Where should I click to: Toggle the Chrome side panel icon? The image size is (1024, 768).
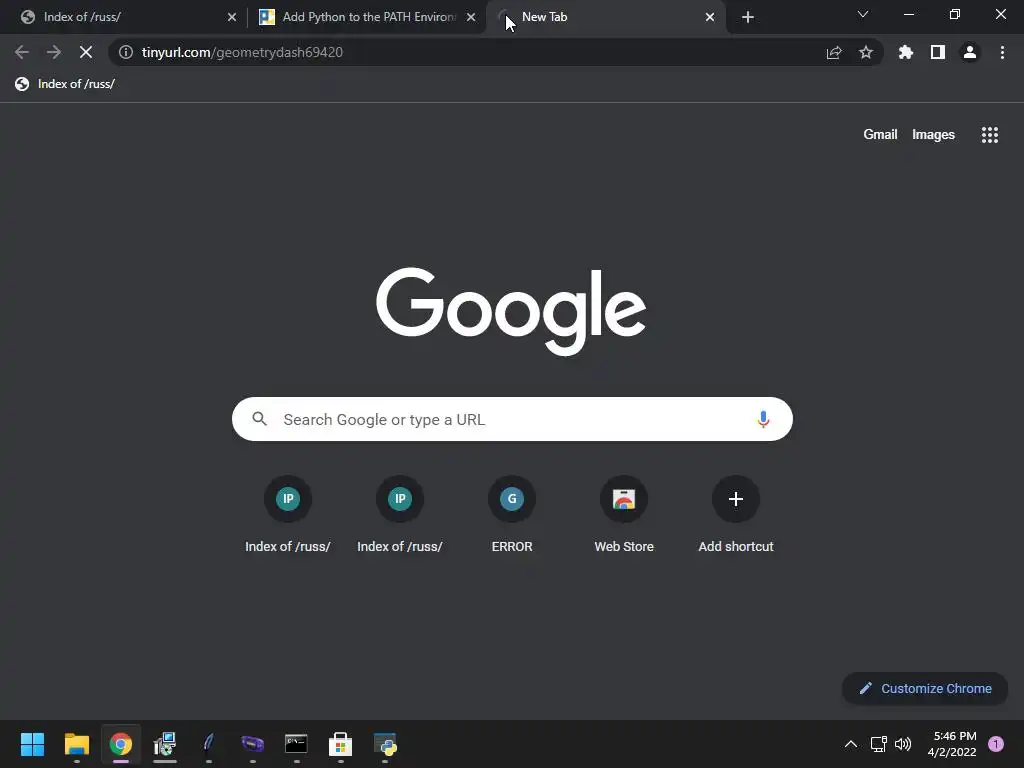click(x=938, y=52)
